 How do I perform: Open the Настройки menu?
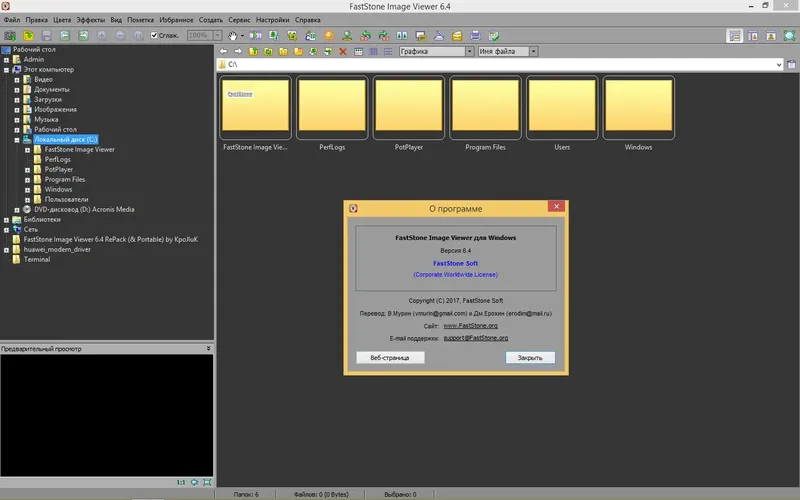[x=272, y=20]
